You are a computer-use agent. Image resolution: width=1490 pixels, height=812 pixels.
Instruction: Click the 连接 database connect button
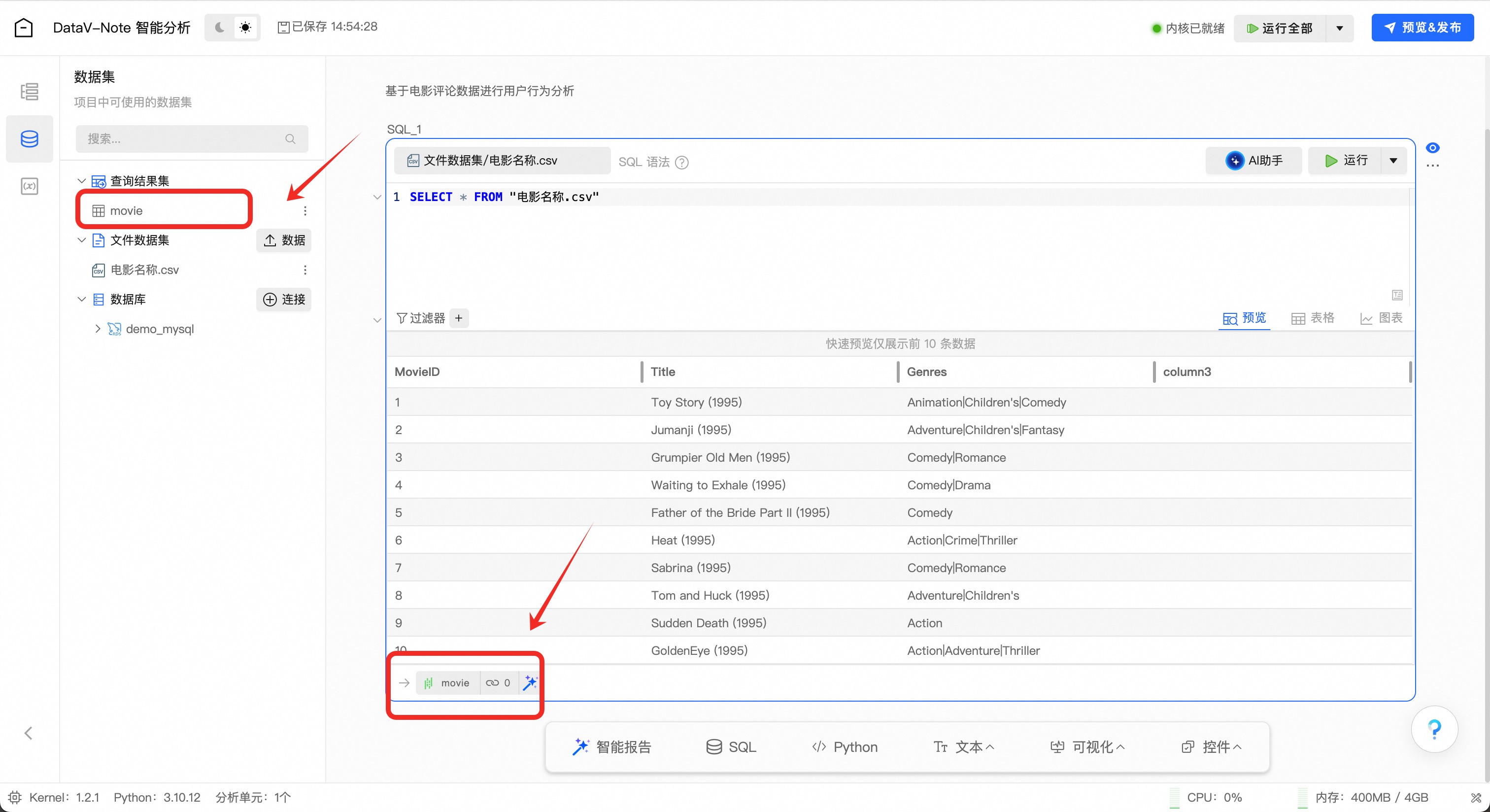click(x=283, y=299)
